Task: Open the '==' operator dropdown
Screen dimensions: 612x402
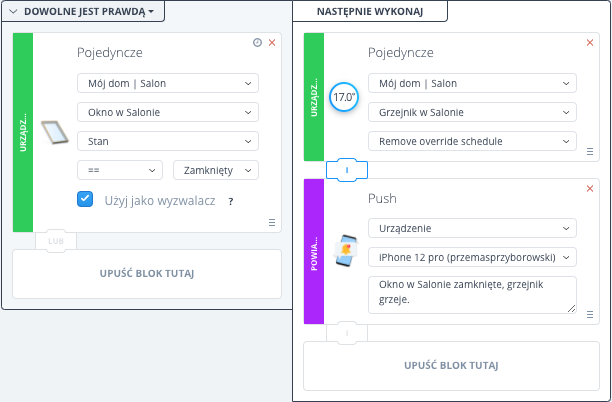Action: [120, 170]
